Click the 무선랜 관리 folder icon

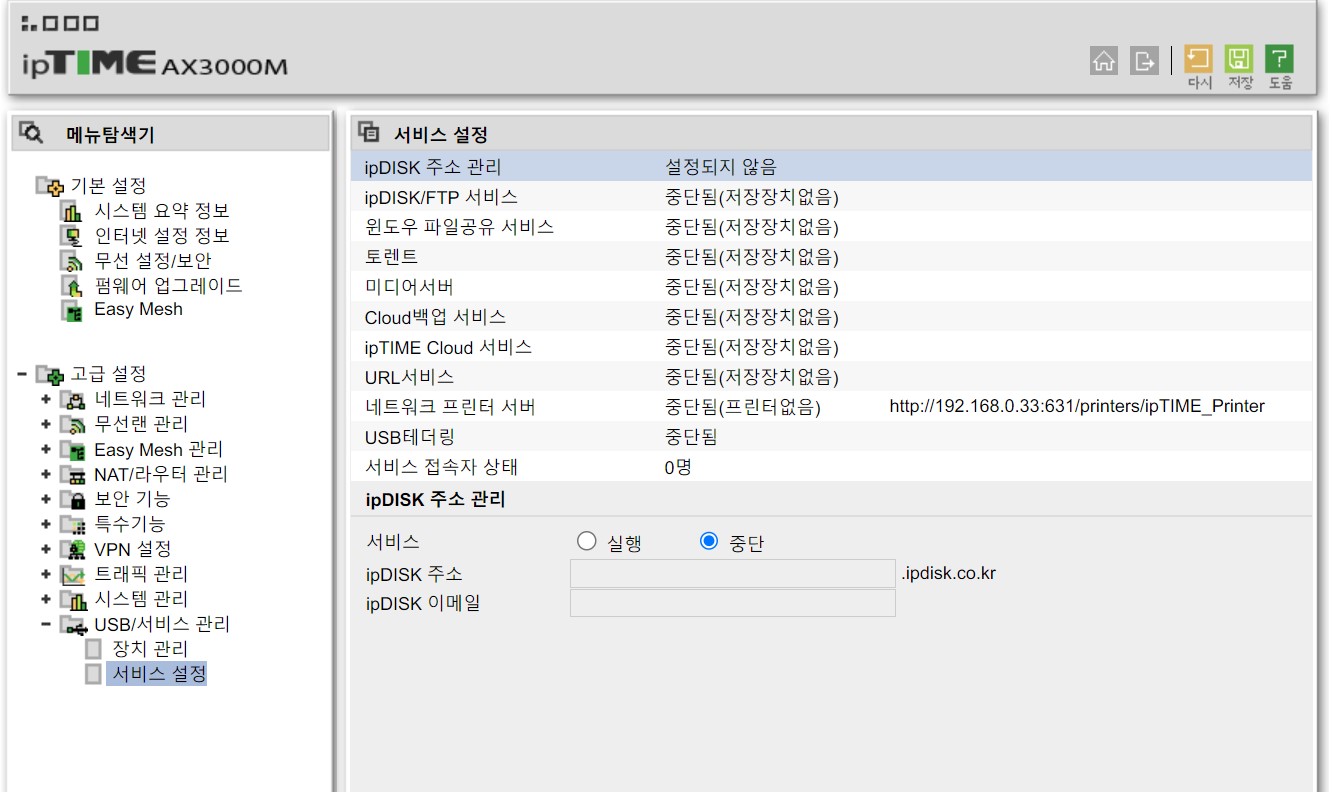click(73, 425)
